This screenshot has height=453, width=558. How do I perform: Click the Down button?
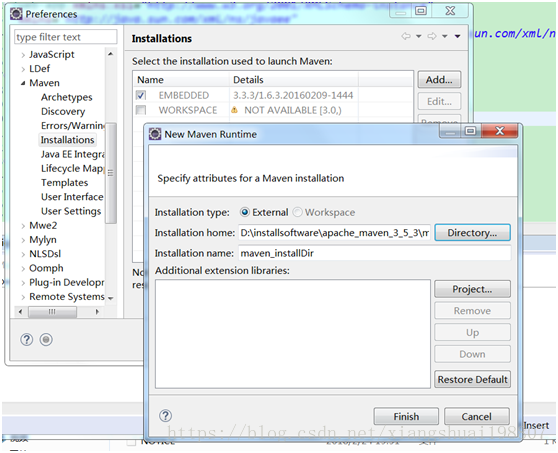(472, 354)
